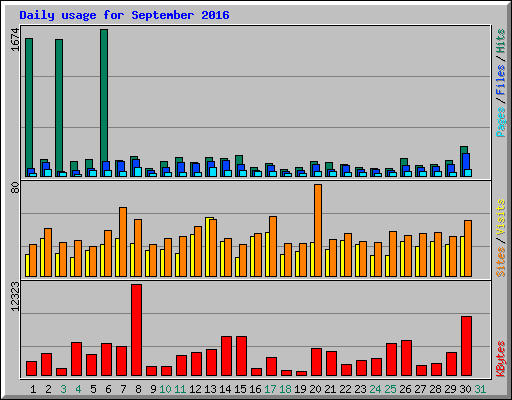Click day label 15 on the x-axis
The width and height of the screenshot is (512, 400).
(x=240, y=389)
